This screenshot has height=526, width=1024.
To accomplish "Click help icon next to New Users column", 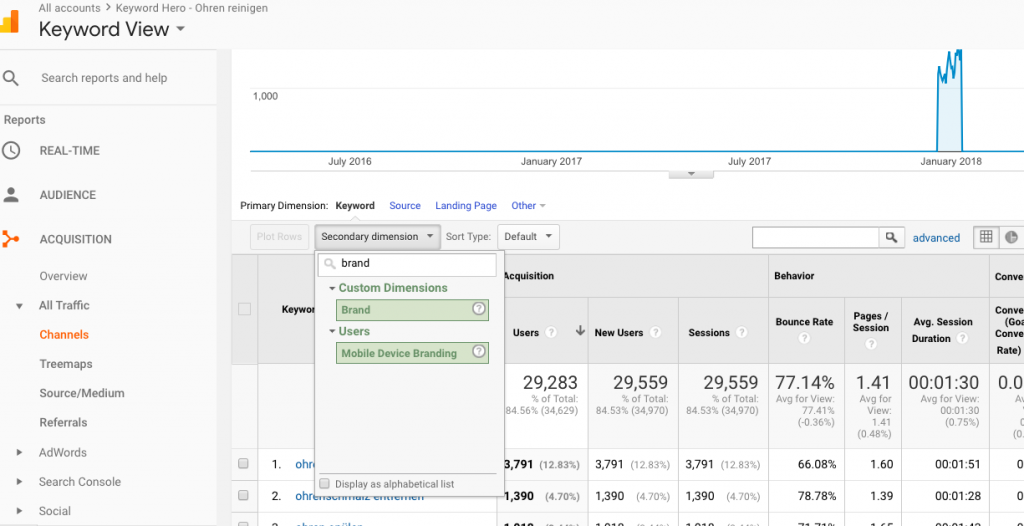I will [655, 333].
